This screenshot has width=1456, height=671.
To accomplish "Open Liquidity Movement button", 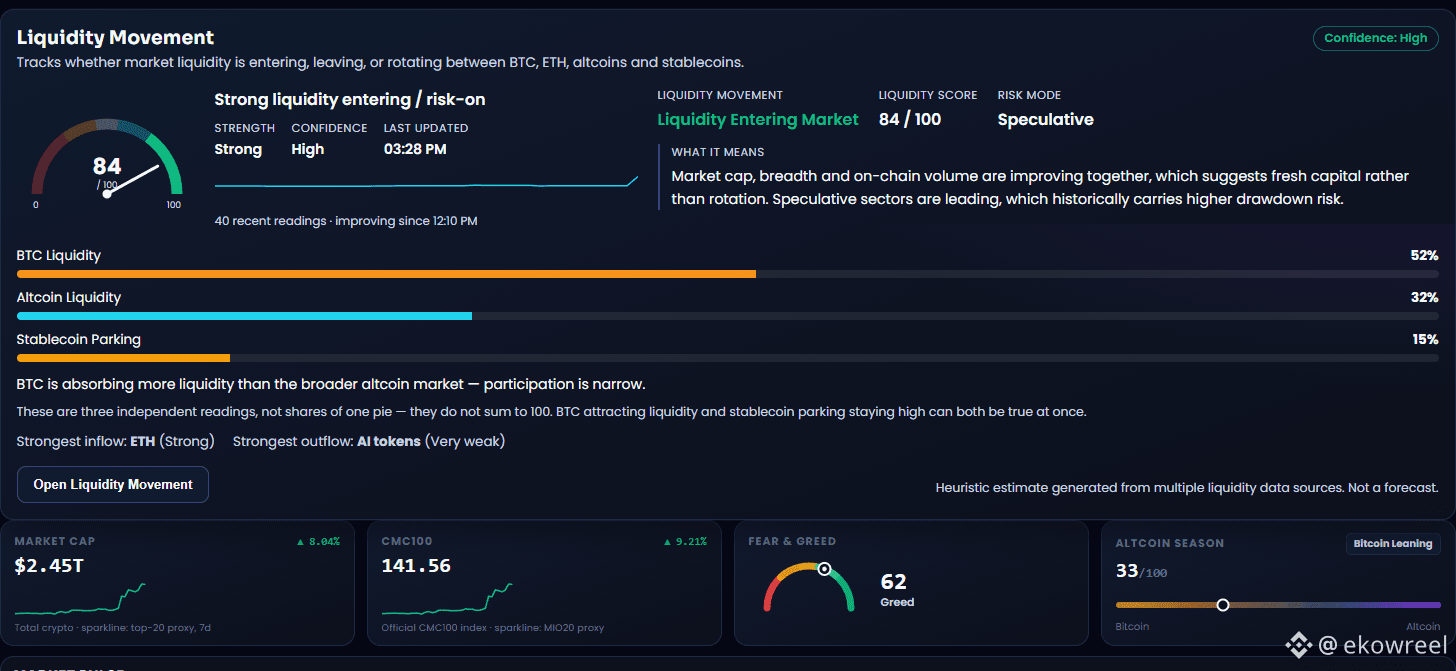I will pyautogui.click(x=113, y=484).
